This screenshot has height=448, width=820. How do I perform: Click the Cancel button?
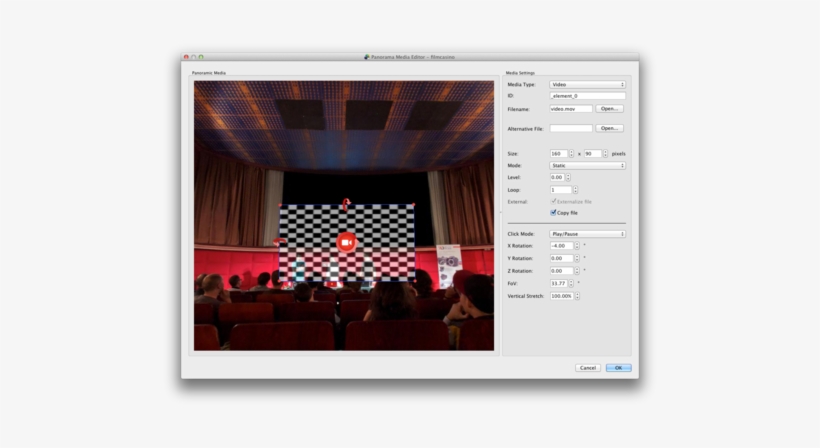[x=588, y=368]
